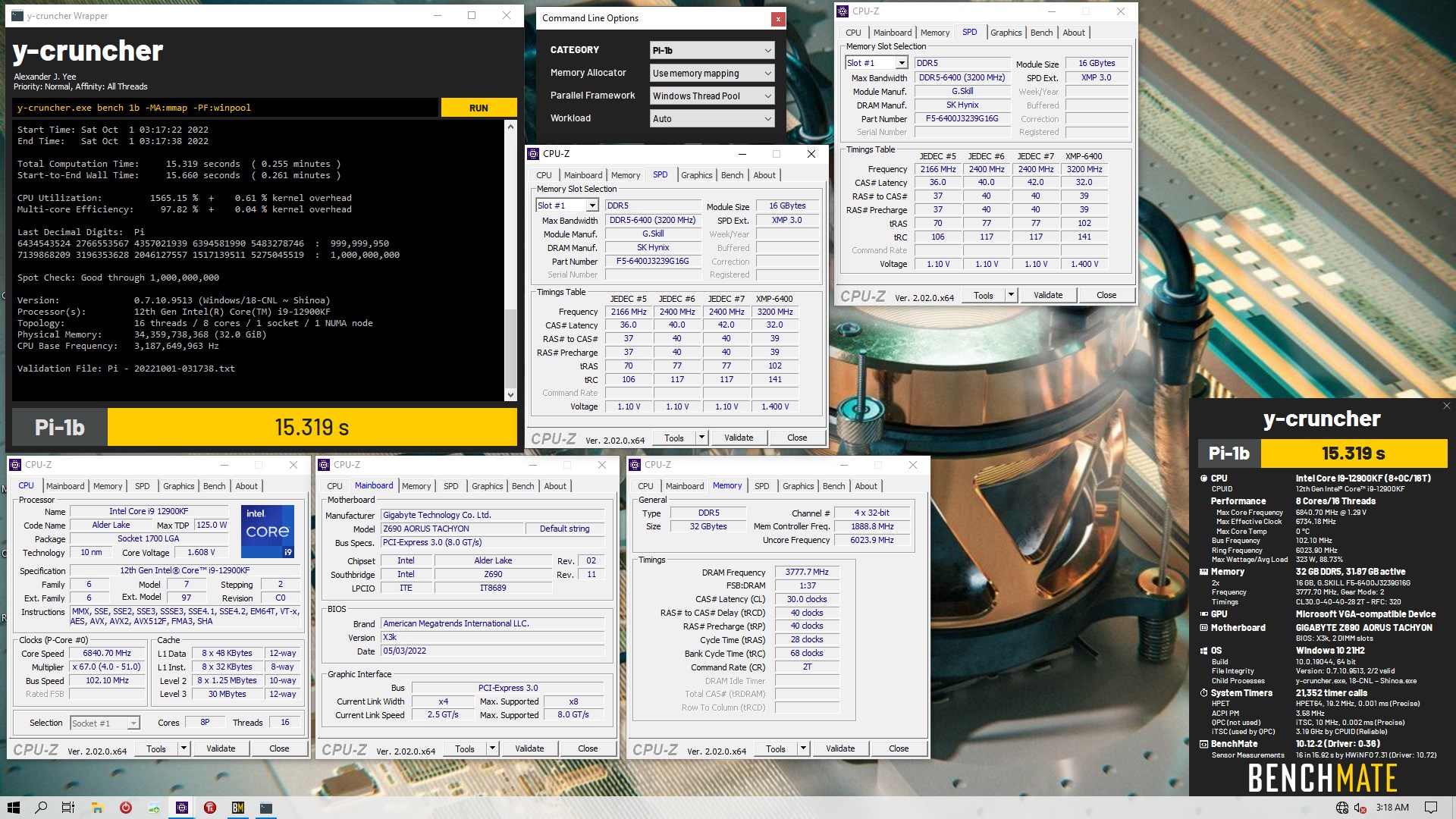Open SPD tab in CPU-Z CPU window

point(143,486)
